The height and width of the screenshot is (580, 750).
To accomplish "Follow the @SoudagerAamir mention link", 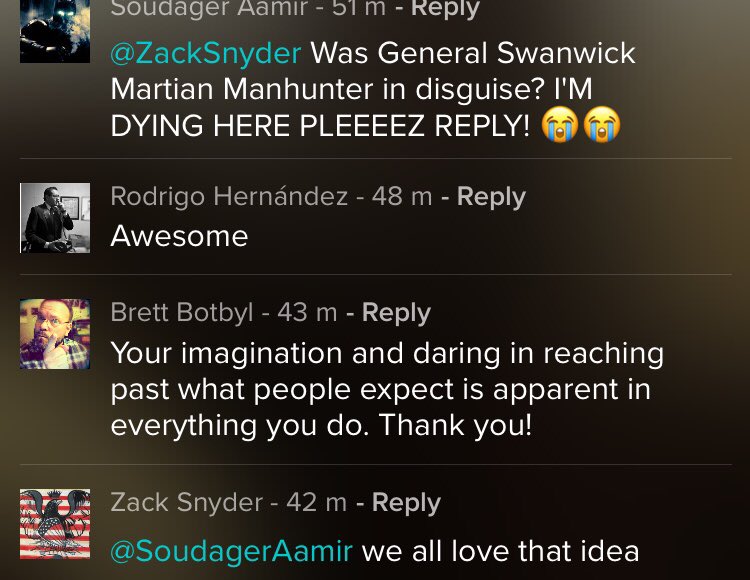I will pos(231,550).
